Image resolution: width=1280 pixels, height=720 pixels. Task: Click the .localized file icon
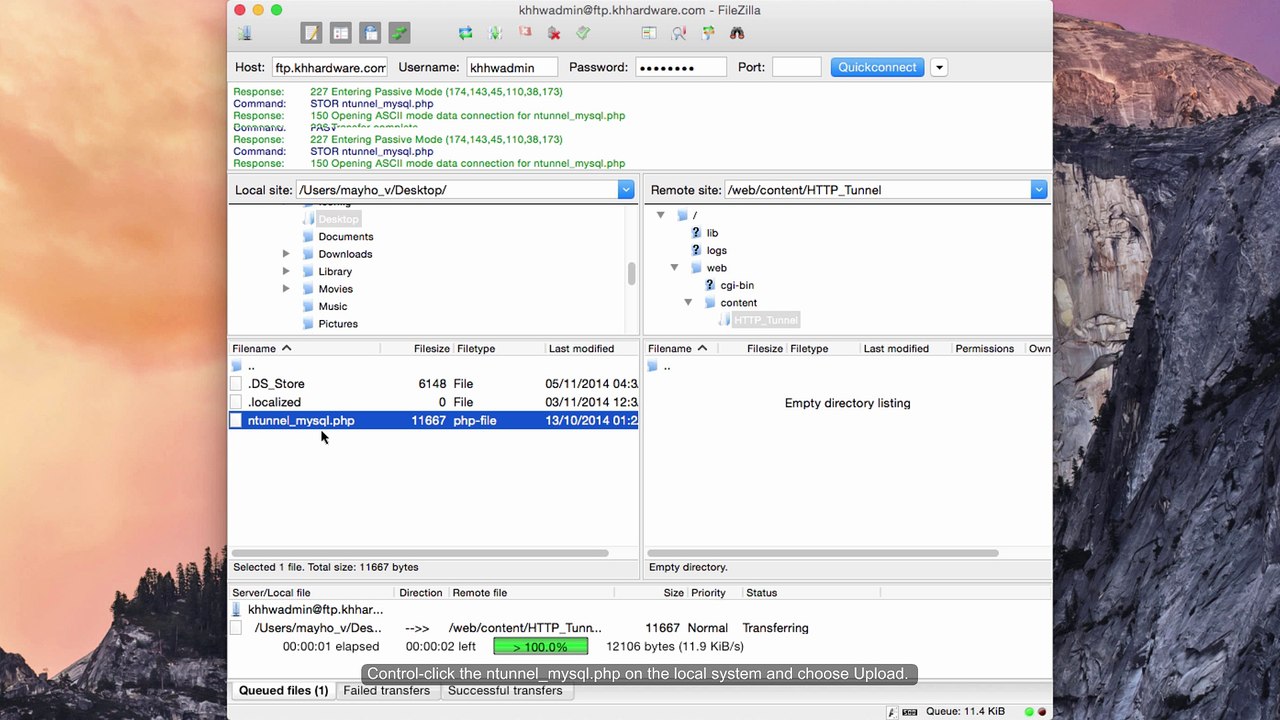tap(236, 402)
